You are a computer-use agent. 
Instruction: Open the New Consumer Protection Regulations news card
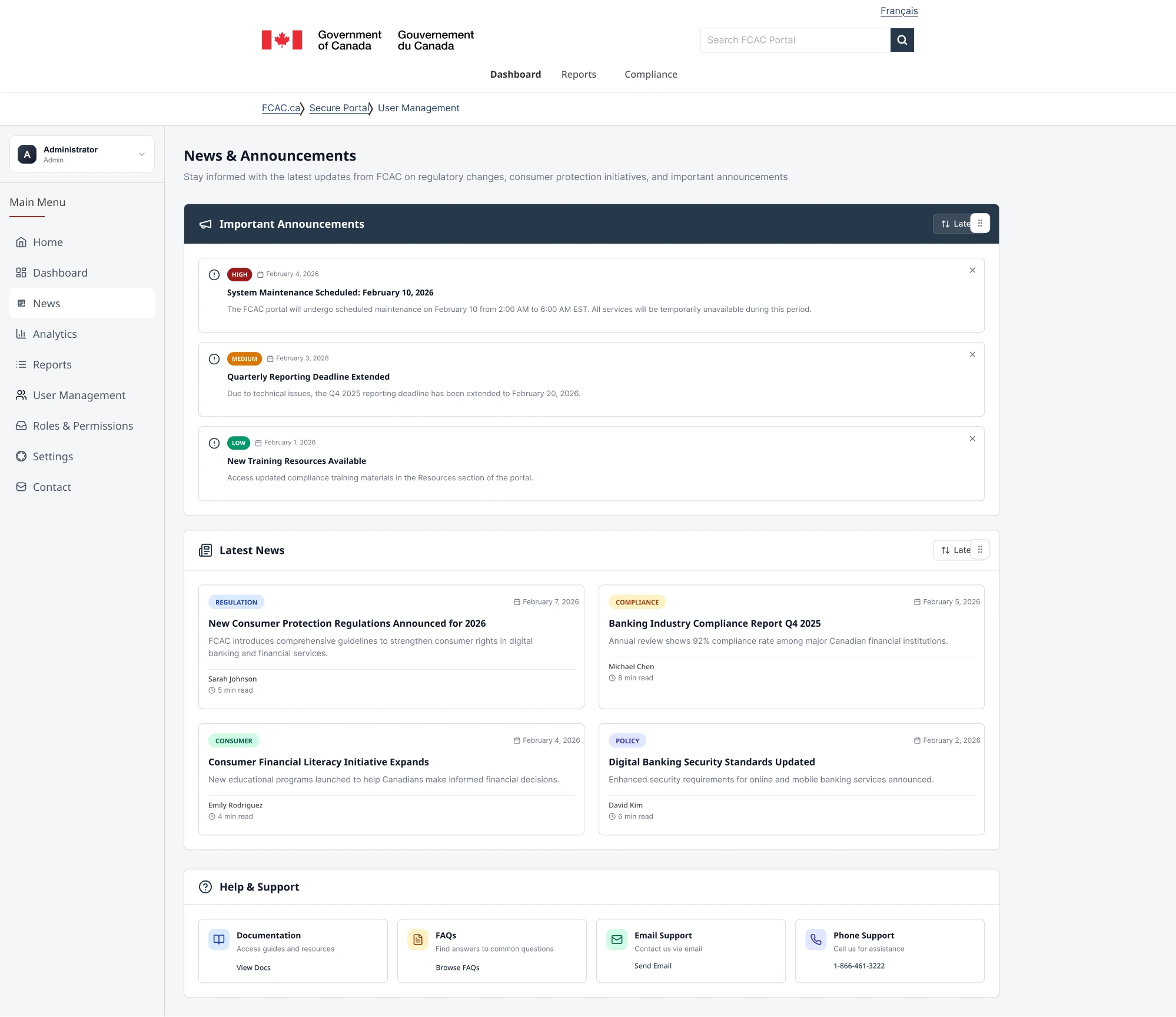[x=391, y=647]
